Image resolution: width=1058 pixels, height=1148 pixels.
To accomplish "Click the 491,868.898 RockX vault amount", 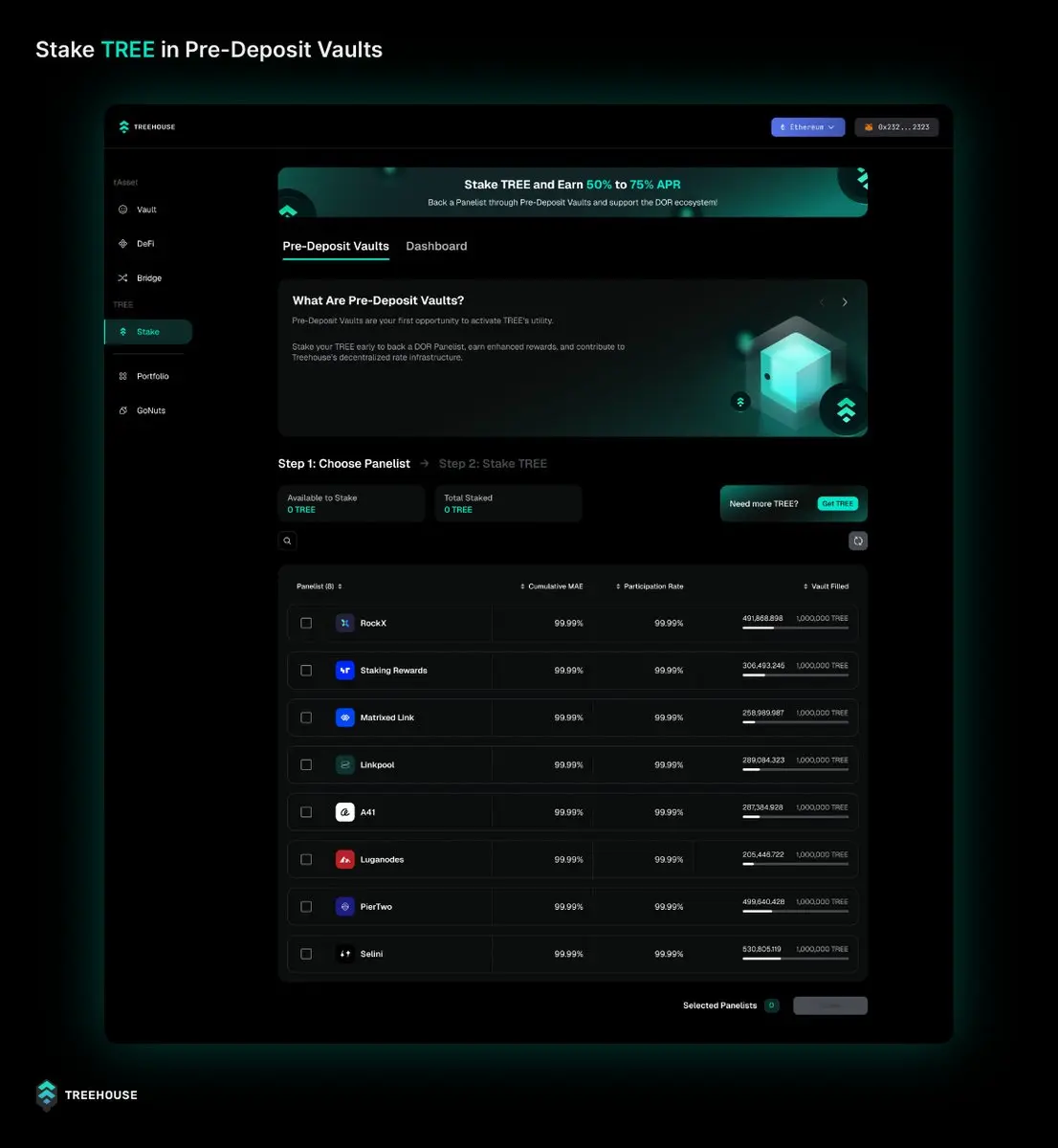I will [x=762, y=618].
